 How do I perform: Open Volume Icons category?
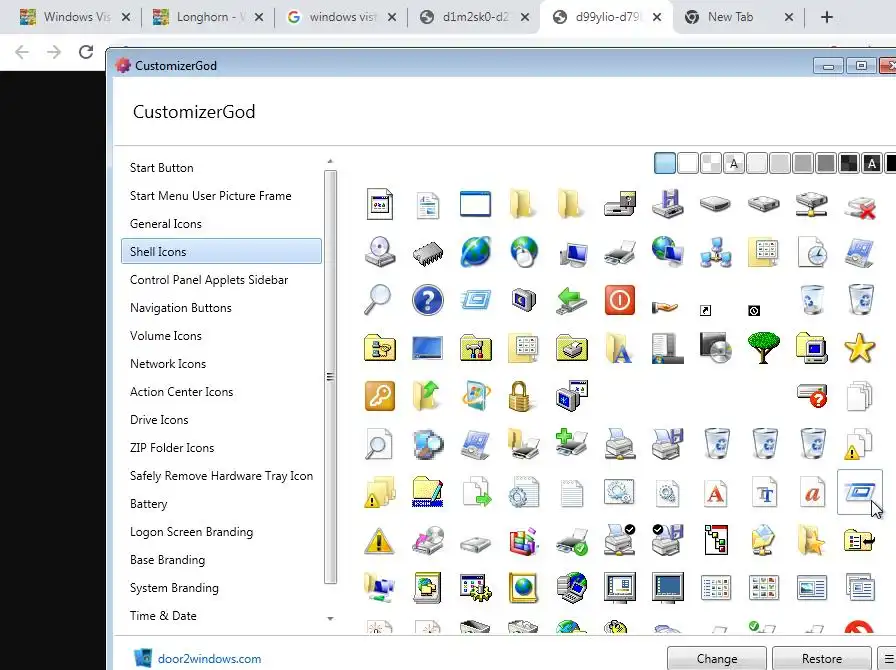coord(166,336)
